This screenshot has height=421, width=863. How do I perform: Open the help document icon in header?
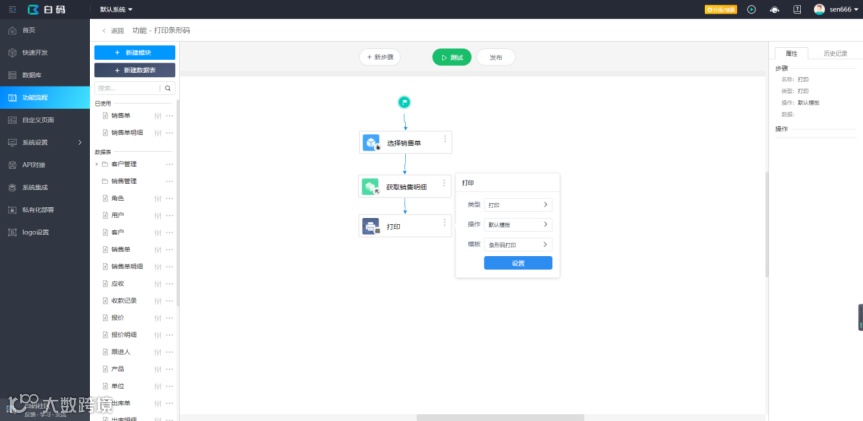click(796, 9)
